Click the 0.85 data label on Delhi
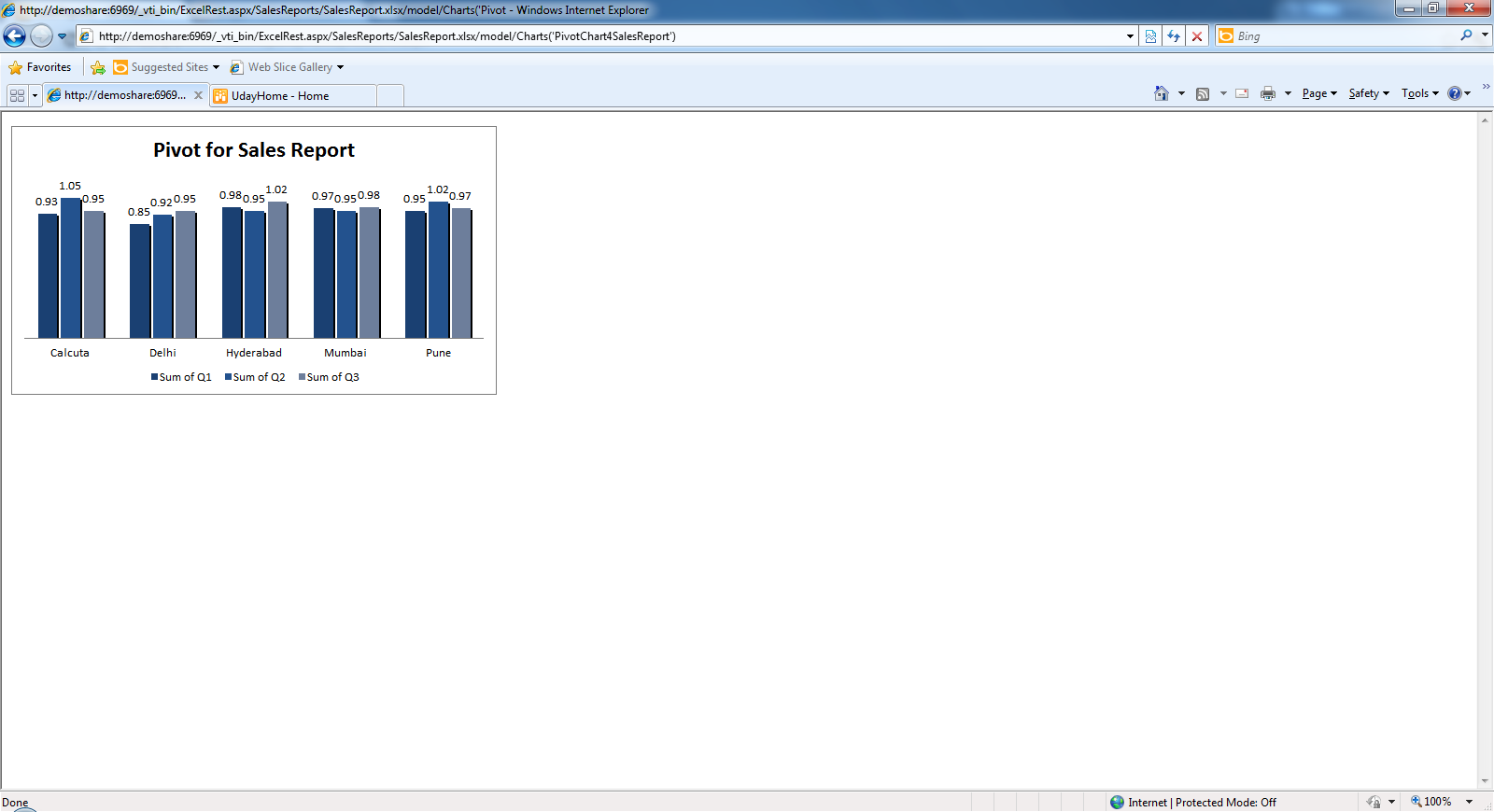The height and width of the screenshot is (812, 1494). [x=139, y=212]
